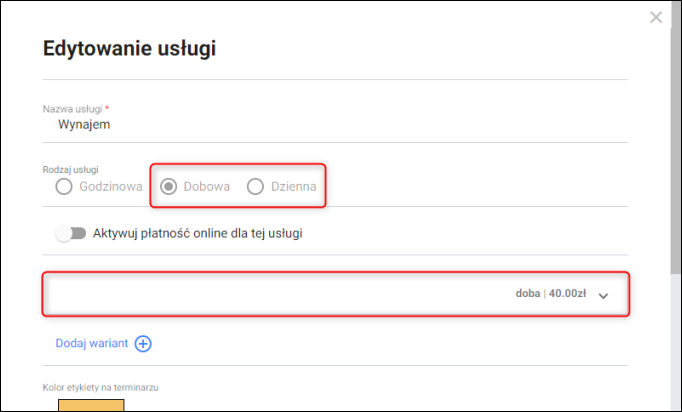Select the Godzinowa service type
682x412 pixels.
coord(64,186)
